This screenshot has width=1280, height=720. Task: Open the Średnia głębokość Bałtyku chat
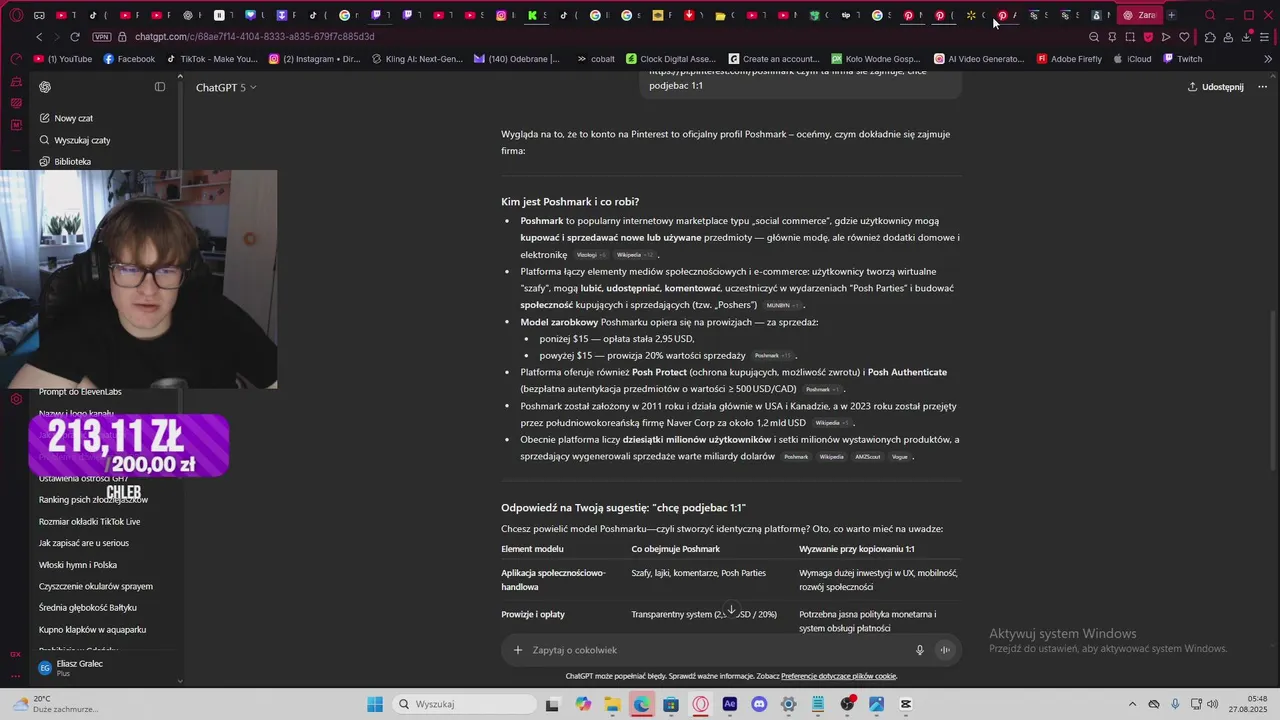click(87, 608)
